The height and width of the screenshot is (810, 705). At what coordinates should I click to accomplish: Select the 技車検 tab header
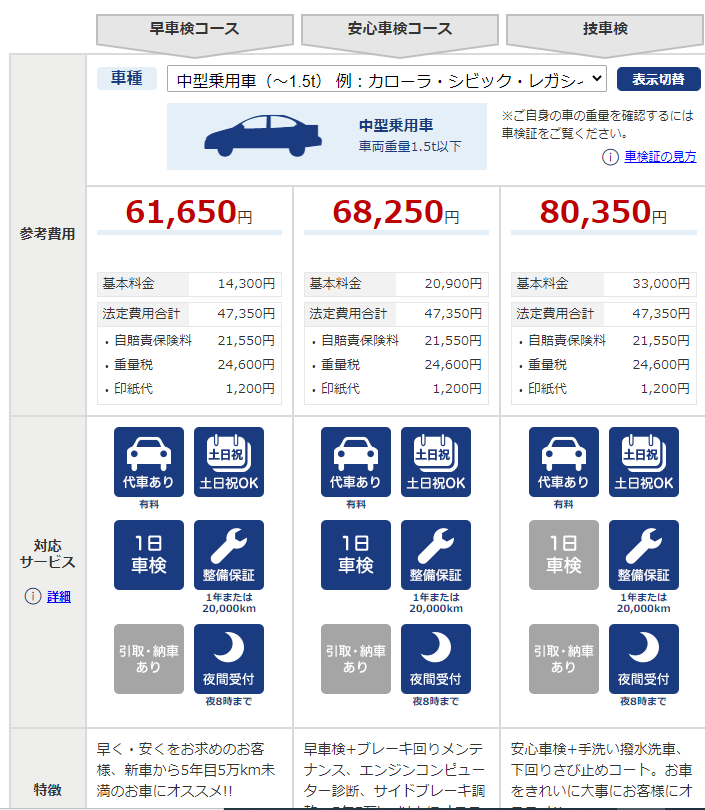pyautogui.click(x=604, y=29)
